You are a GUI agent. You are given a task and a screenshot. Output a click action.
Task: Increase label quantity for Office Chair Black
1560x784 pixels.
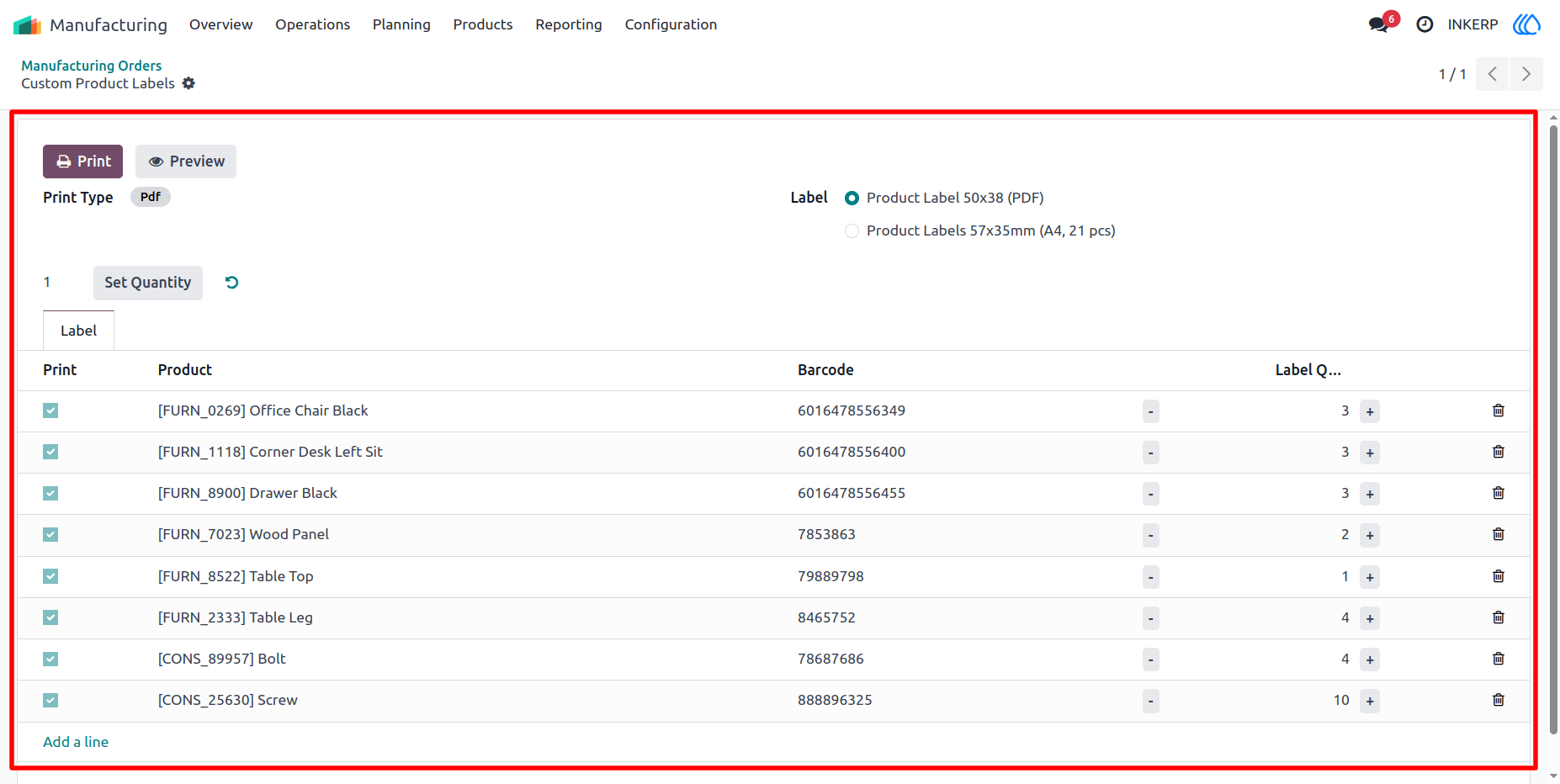[1370, 411]
